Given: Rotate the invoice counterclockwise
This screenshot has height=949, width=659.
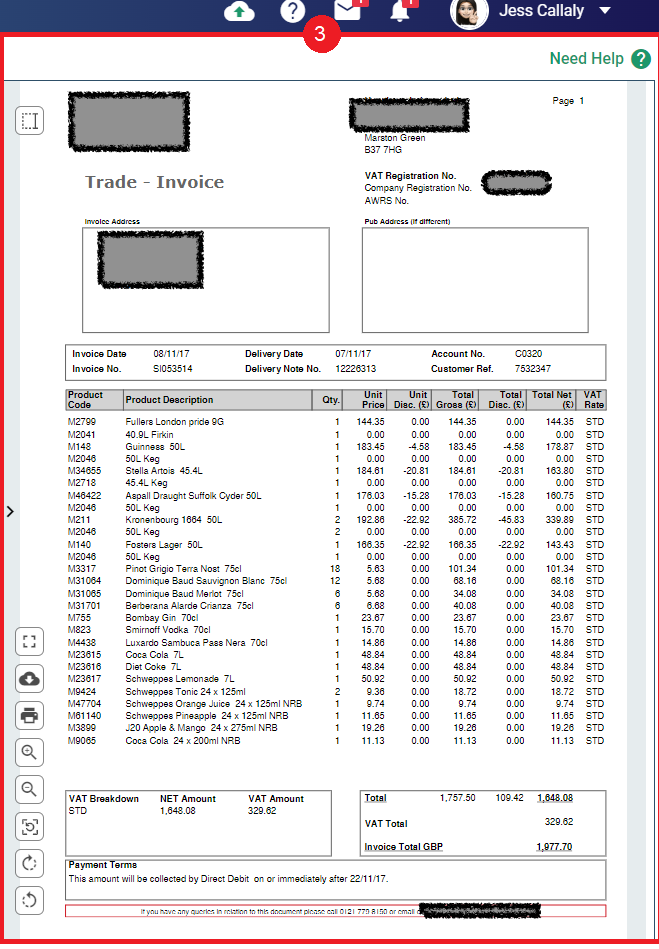Looking at the screenshot, I should pyautogui.click(x=30, y=901).
